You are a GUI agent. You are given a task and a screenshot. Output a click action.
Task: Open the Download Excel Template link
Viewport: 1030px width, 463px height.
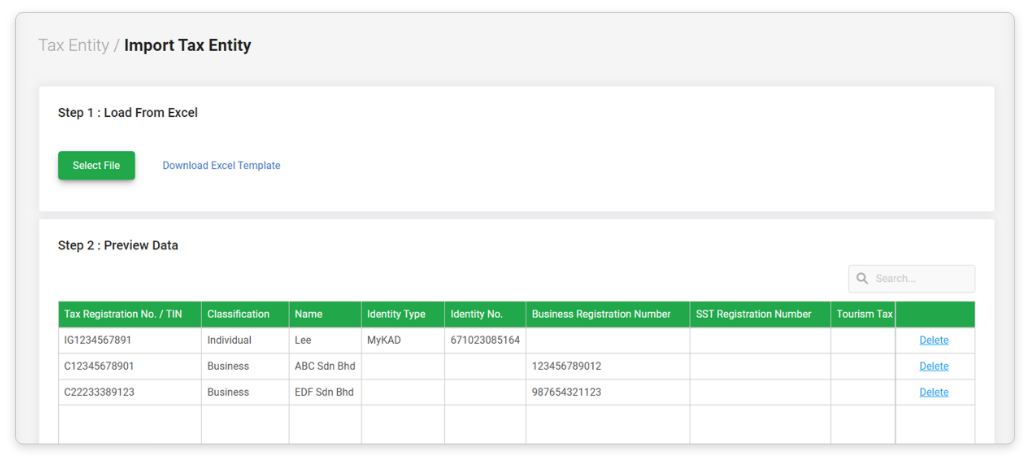pyautogui.click(x=221, y=166)
